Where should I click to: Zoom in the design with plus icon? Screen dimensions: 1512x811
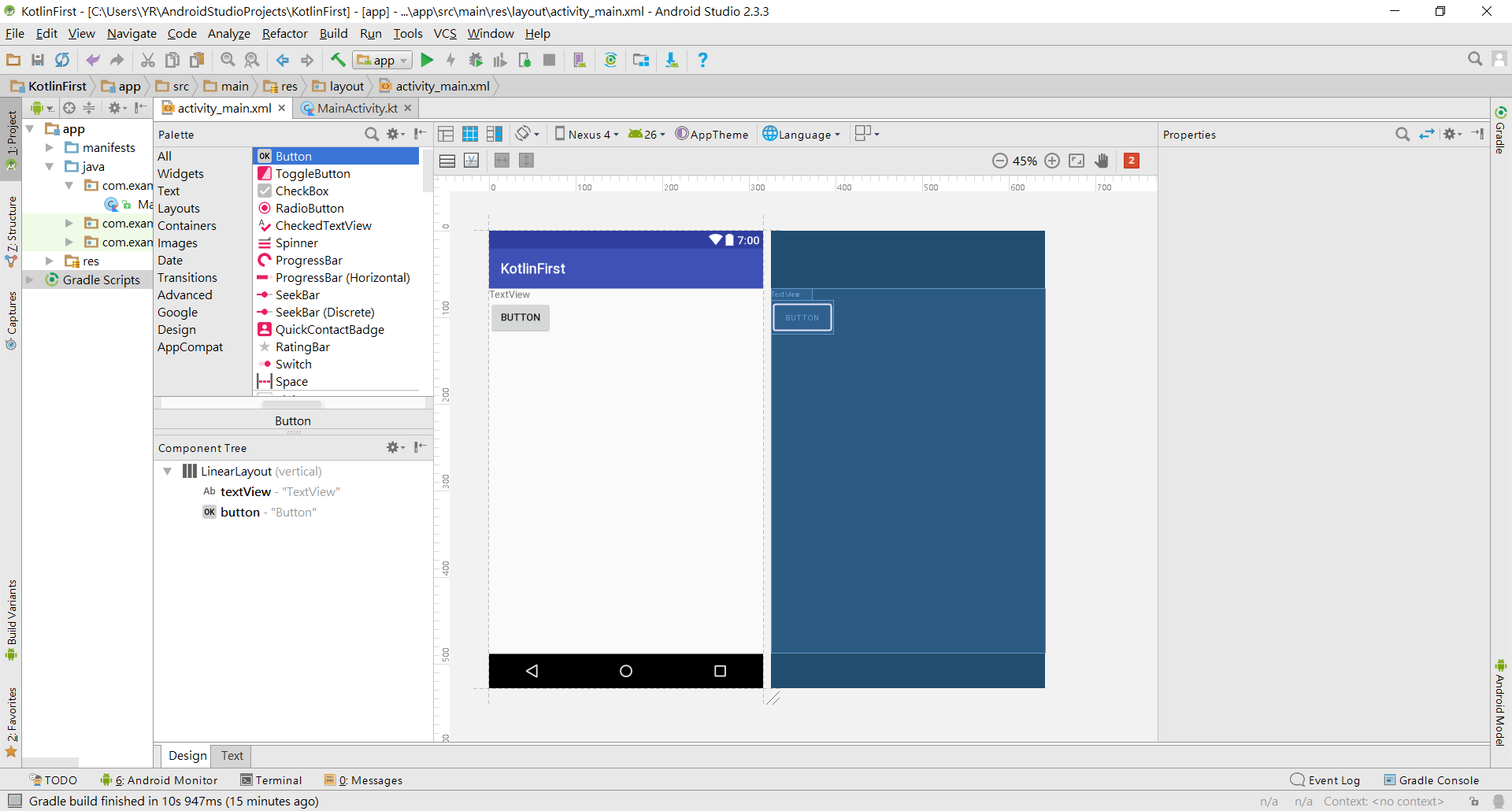1052,161
